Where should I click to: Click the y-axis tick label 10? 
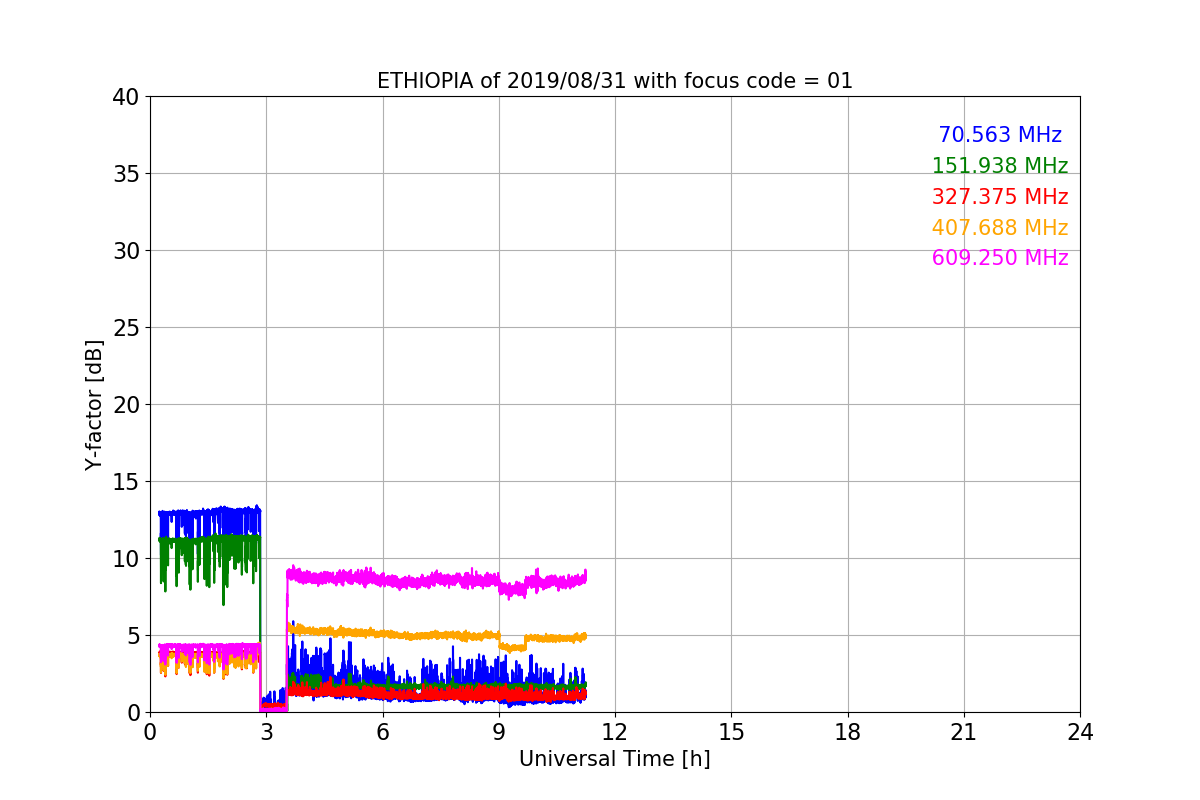point(125,559)
